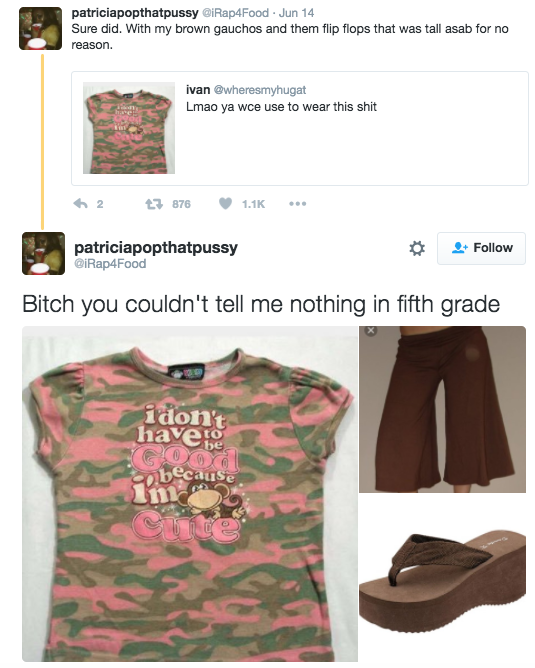Open the @iRap4Food handle under the lower name

[110, 264]
